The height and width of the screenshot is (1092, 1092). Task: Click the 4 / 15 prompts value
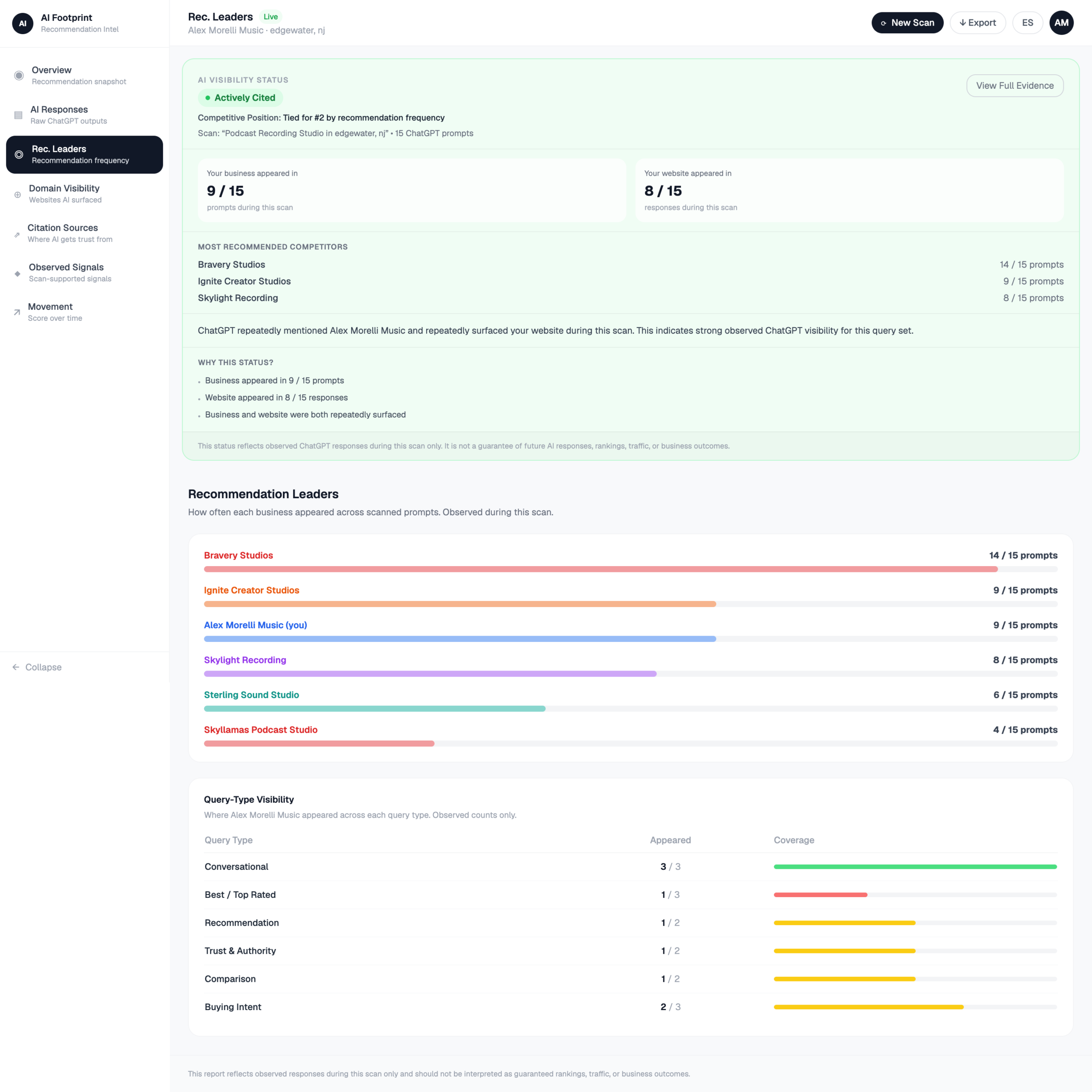click(1025, 730)
